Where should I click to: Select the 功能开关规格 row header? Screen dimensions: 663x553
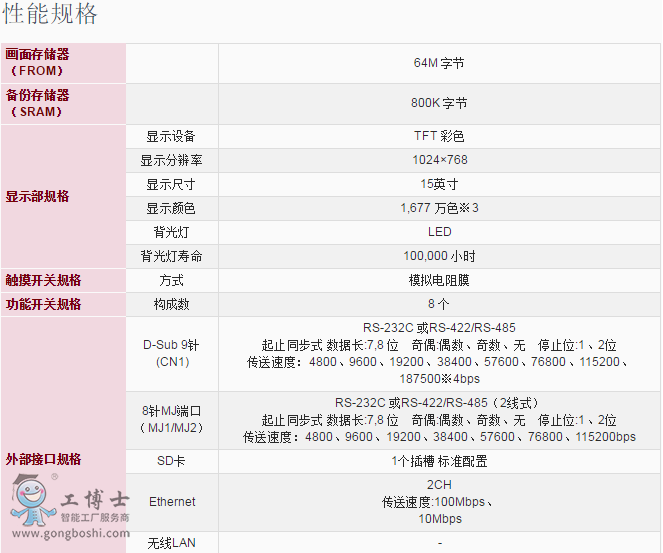(x=44, y=304)
